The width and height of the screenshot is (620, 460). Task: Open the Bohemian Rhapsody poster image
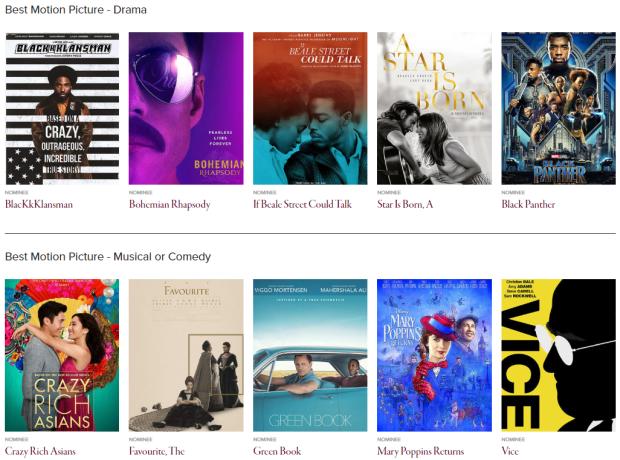pos(186,108)
